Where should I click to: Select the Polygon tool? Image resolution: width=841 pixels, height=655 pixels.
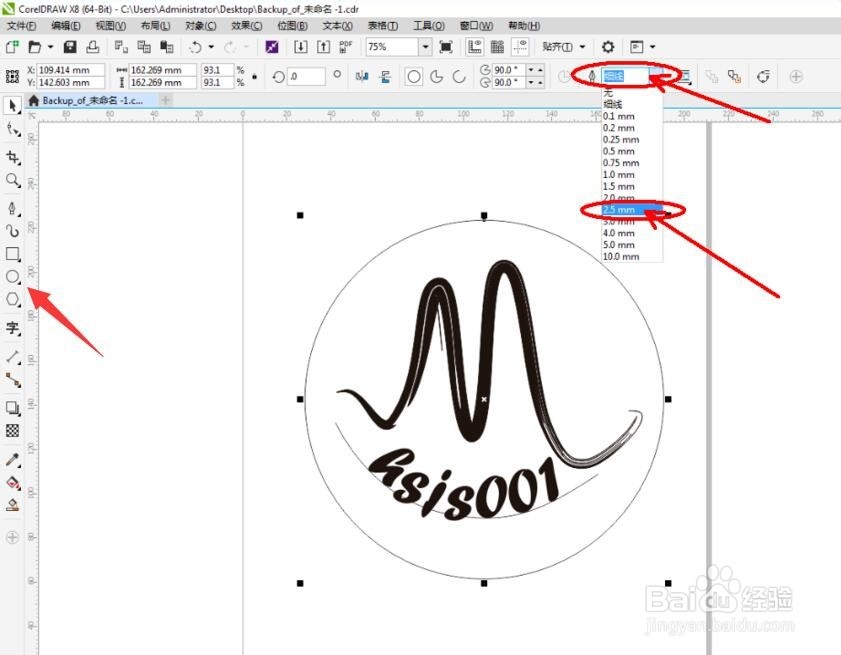pyautogui.click(x=13, y=299)
